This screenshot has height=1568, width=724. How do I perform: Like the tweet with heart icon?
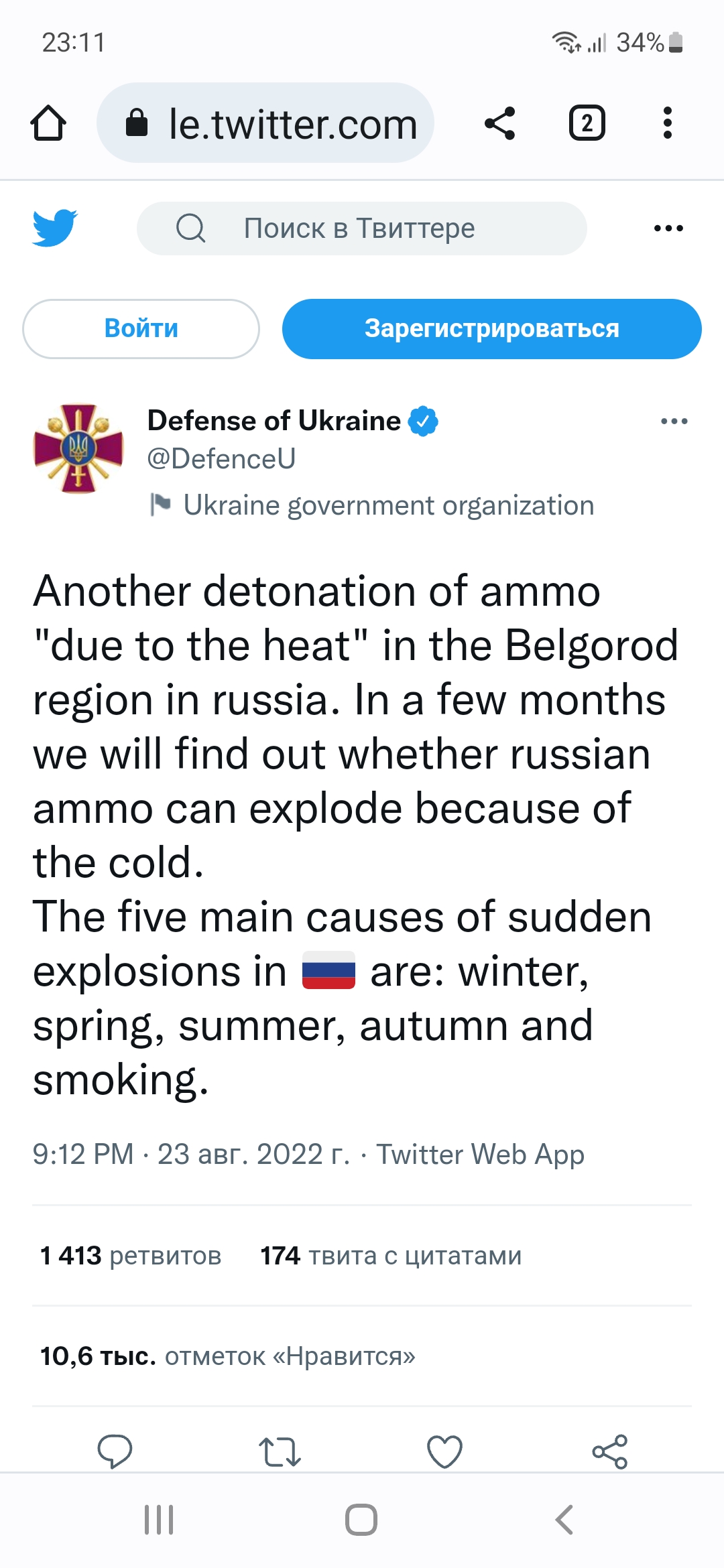tap(444, 1451)
